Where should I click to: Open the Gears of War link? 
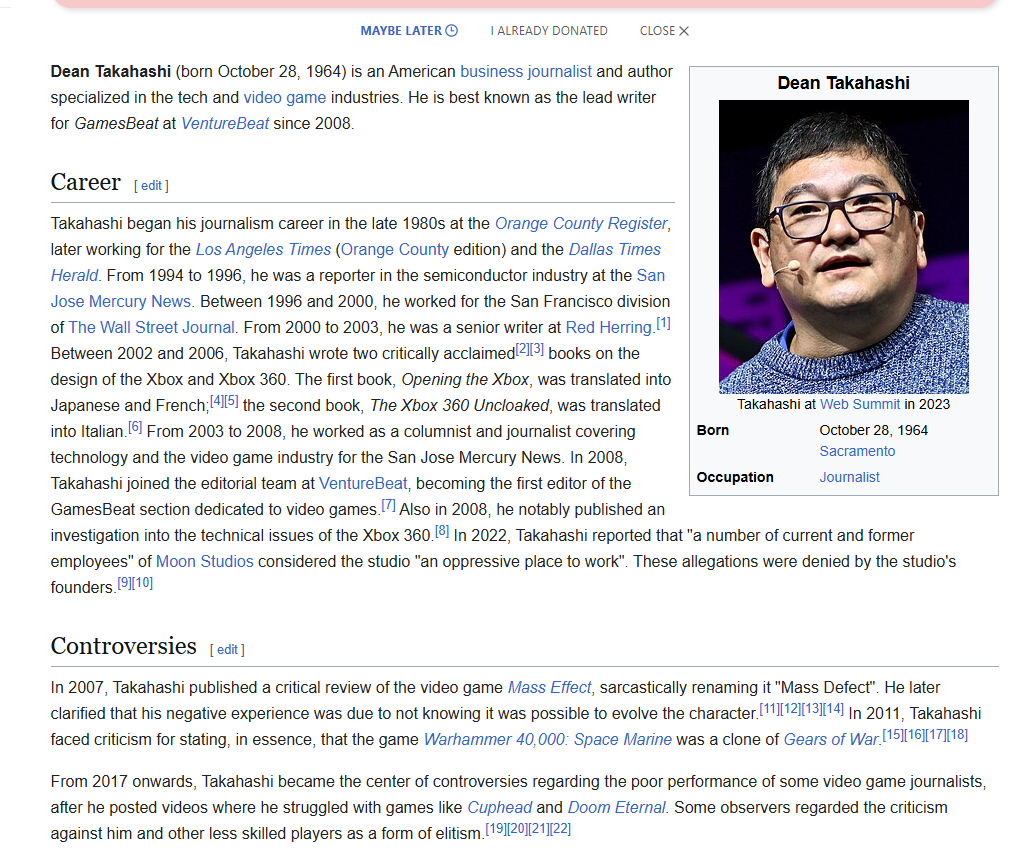tap(830, 739)
